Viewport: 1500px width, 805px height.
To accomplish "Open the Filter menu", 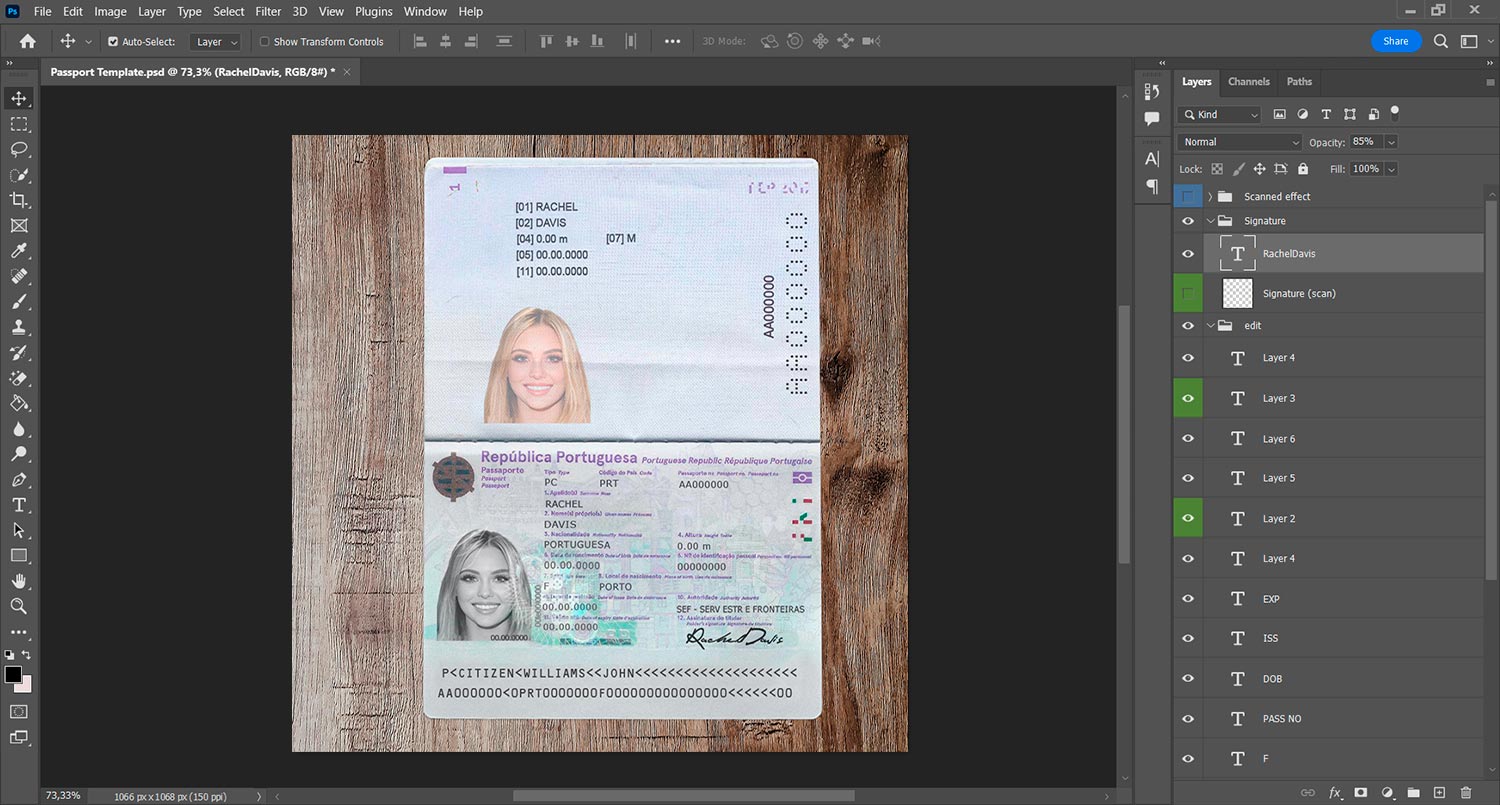I will [x=268, y=12].
